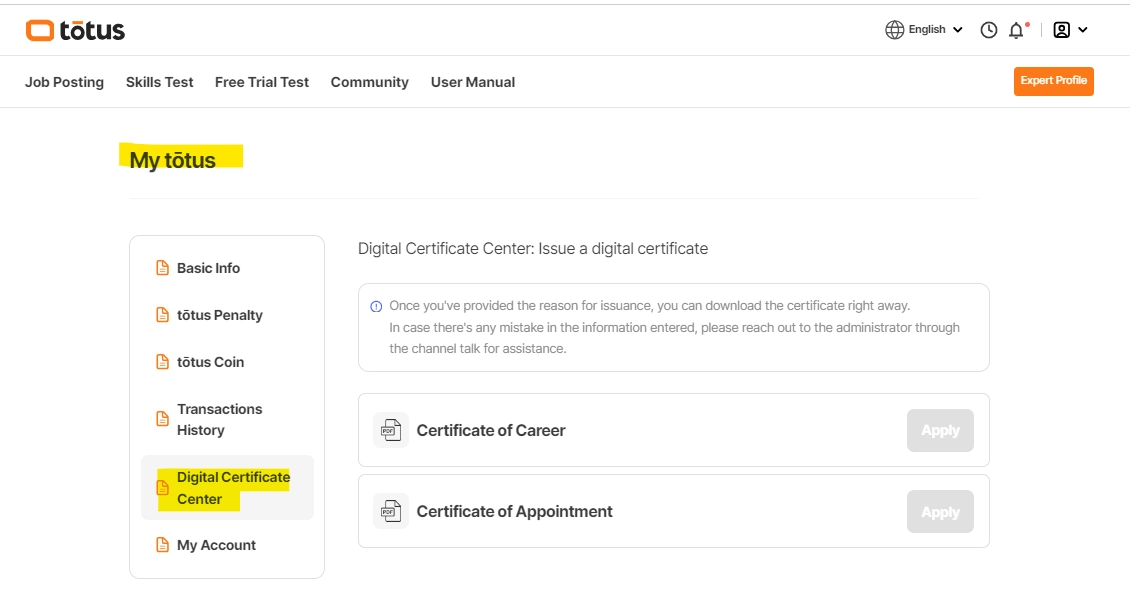Click the Certificate of Career PDF icon
1130x613 pixels.
tap(391, 430)
